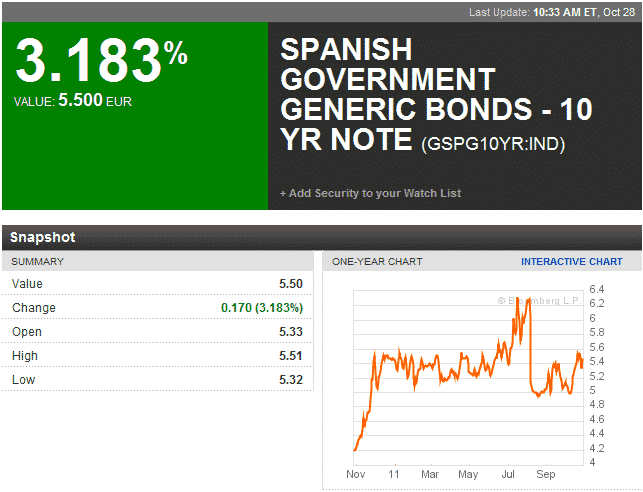Click the Low row value 5.32
This screenshot has width=643, height=492.
click(x=289, y=380)
